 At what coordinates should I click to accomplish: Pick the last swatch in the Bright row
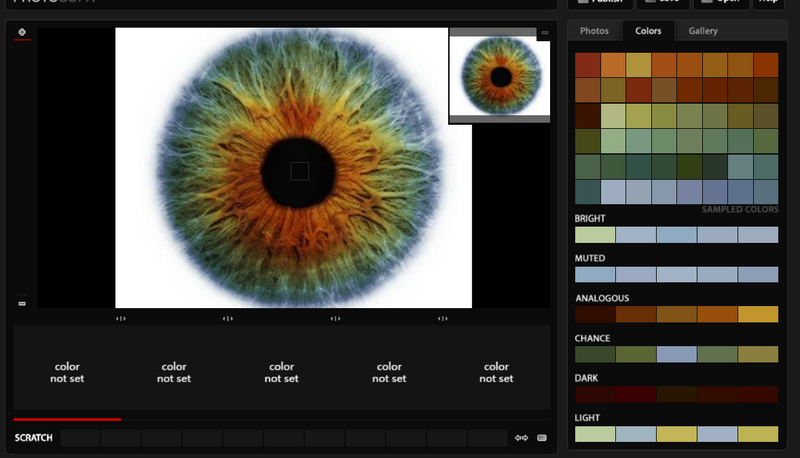click(758, 235)
